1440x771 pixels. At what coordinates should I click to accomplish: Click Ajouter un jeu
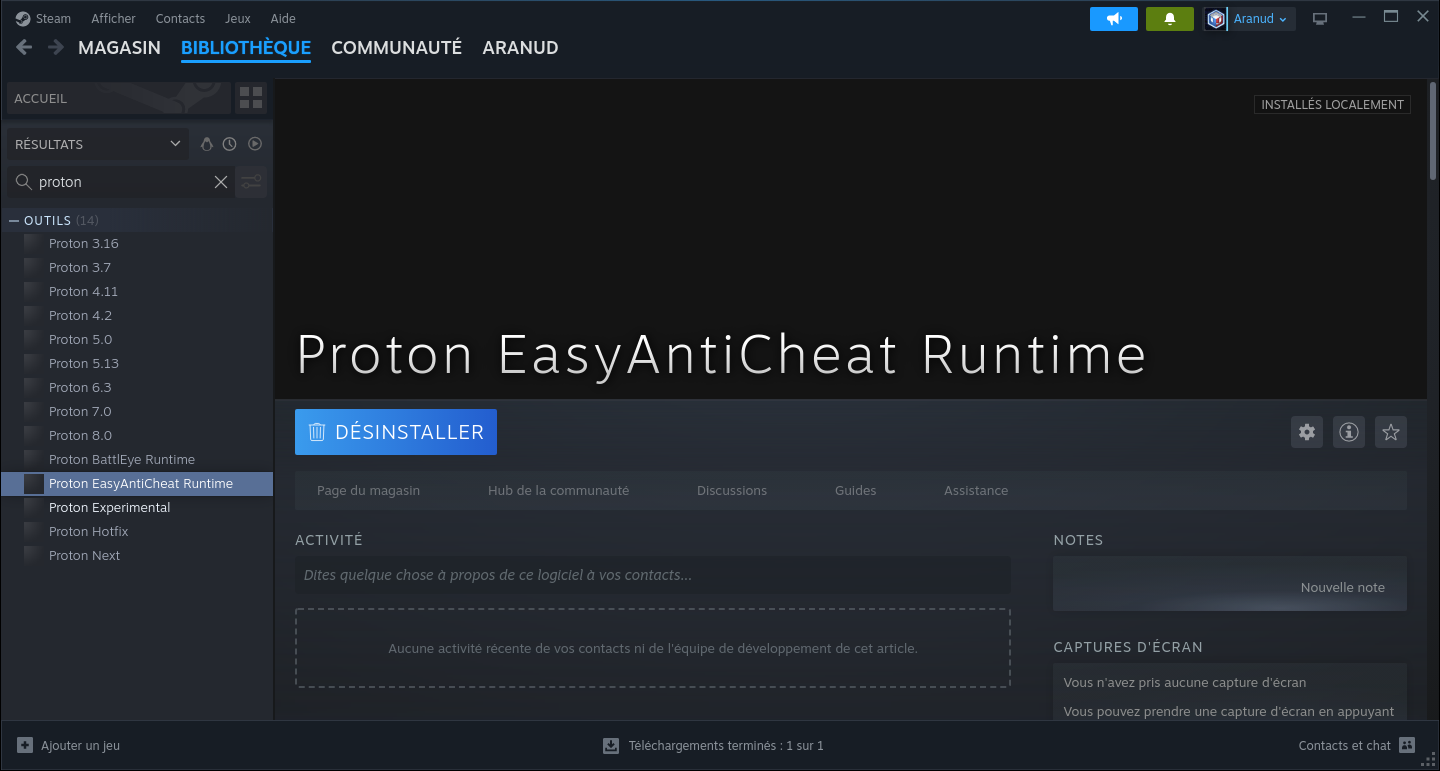coord(80,745)
